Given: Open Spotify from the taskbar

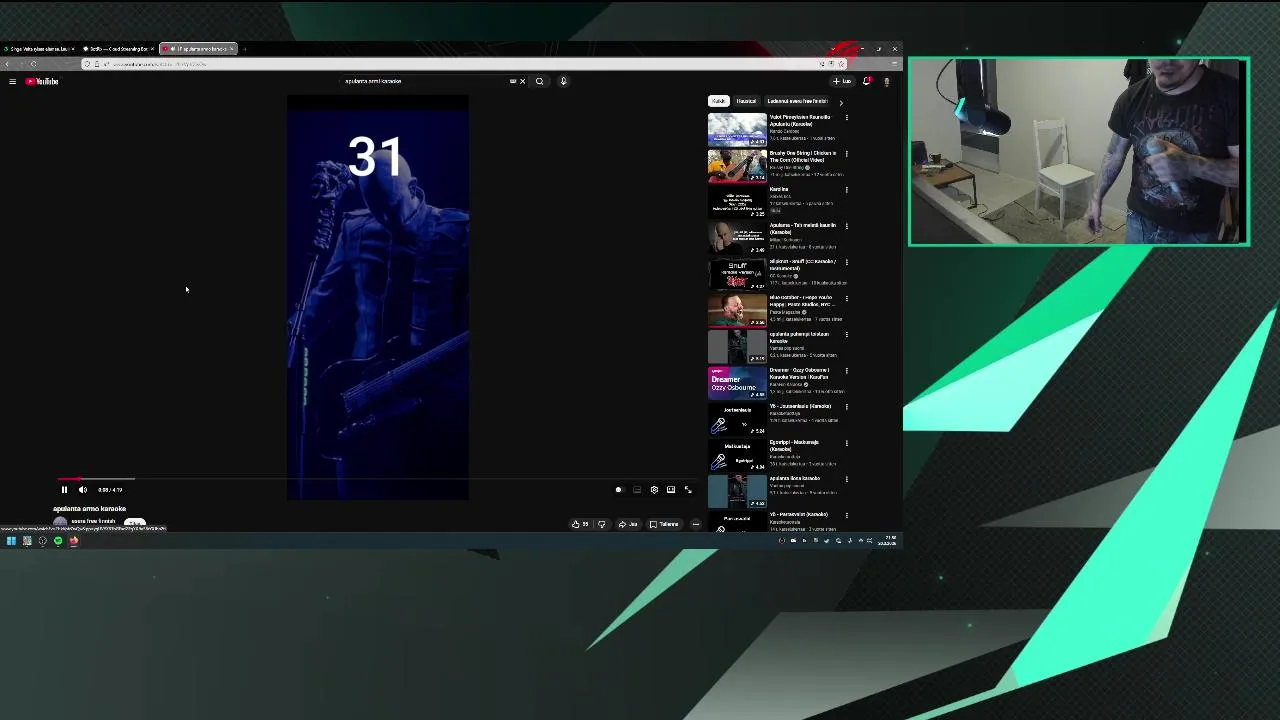Looking at the screenshot, I should pos(58,541).
